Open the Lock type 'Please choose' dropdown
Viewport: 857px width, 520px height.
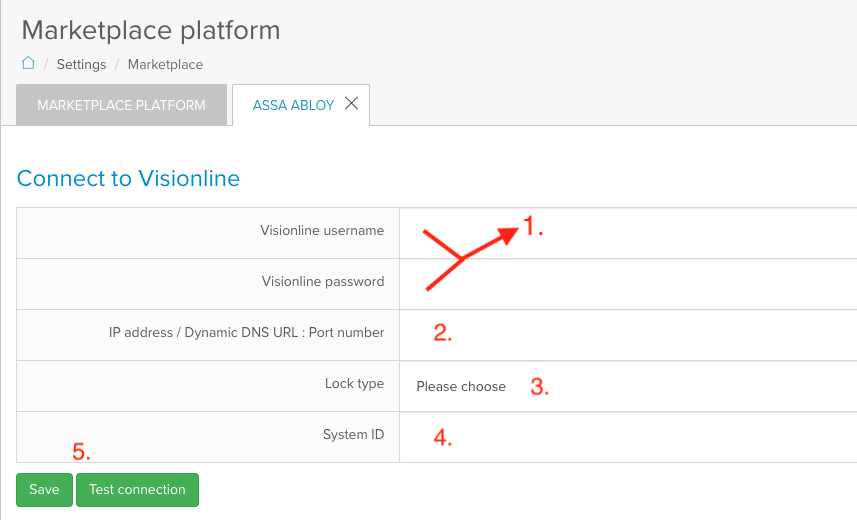pos(462,386)
